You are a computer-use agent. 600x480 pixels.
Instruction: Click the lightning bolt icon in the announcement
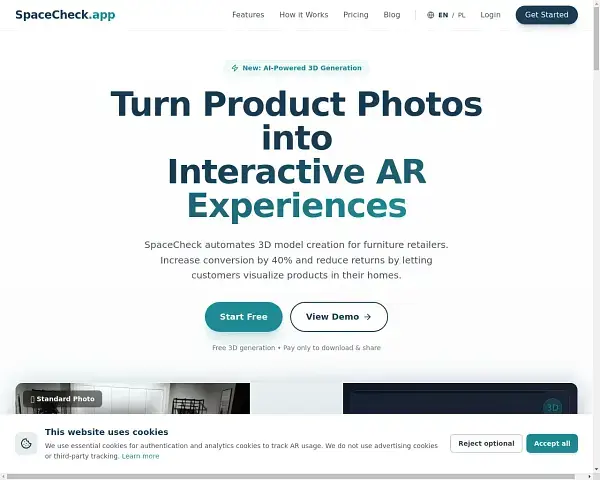[x=234, y=68]
